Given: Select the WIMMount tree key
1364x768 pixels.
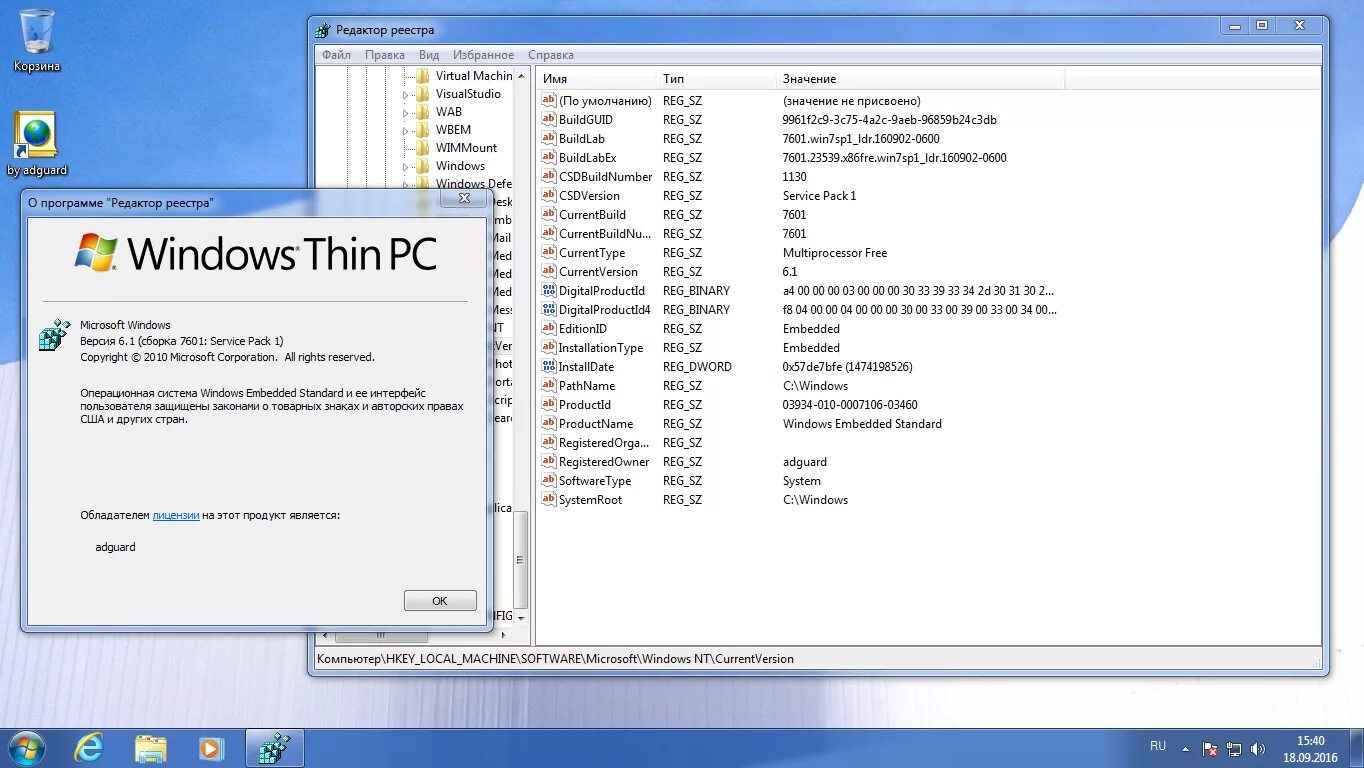Looking at the screenshot, I should coord(466,148).
